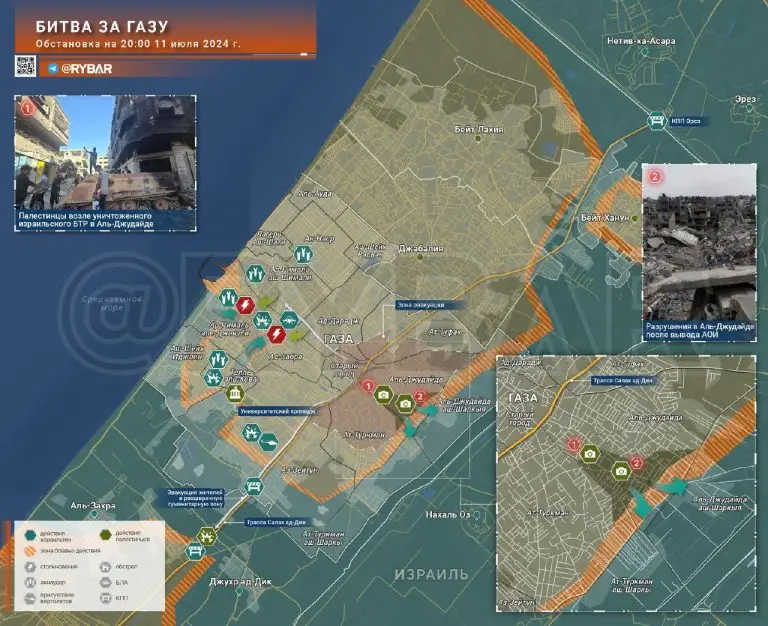This screenshot has height=626, width=768.
Task: Click the вертолетов presence icon in legend
Action: [32, 598]
